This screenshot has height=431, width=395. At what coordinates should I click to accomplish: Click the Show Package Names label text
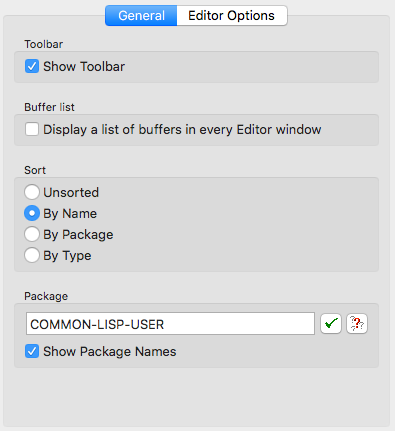click(x=110, y=352)
